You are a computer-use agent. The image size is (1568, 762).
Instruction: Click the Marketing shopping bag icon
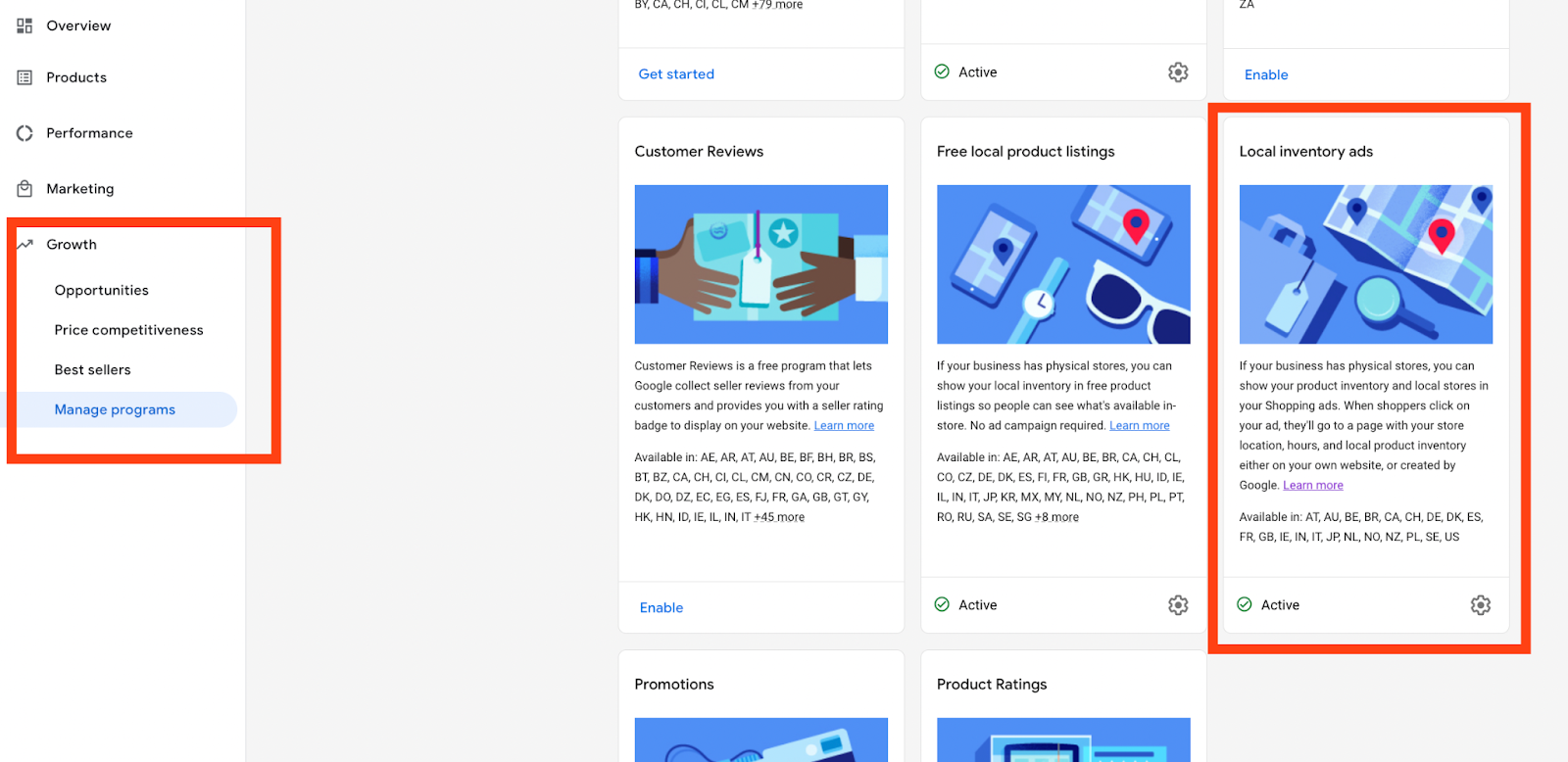pos(24,189)
